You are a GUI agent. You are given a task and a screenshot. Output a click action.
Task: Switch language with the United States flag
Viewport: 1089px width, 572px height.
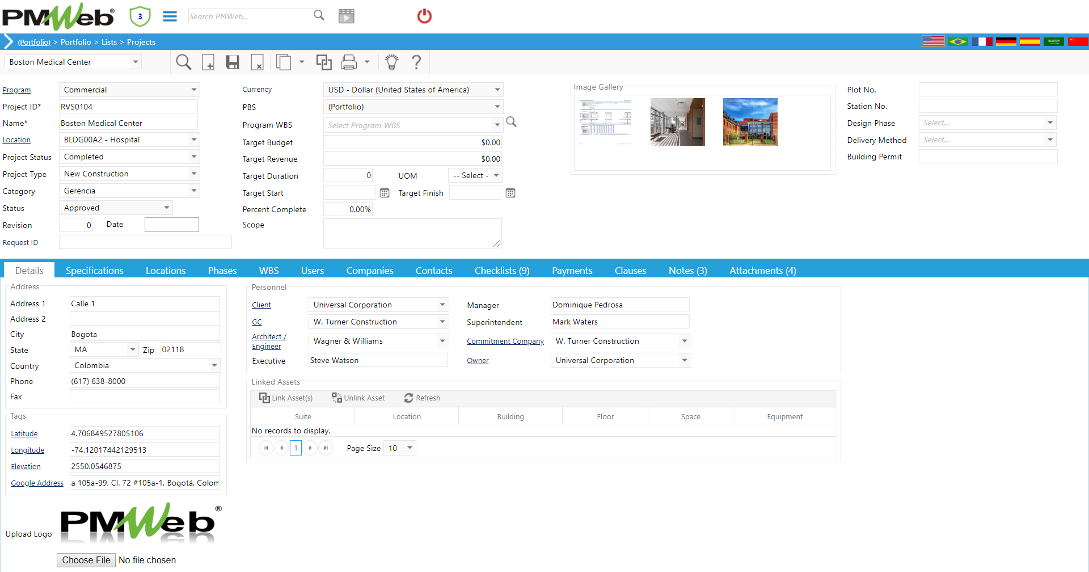point(933,42)
